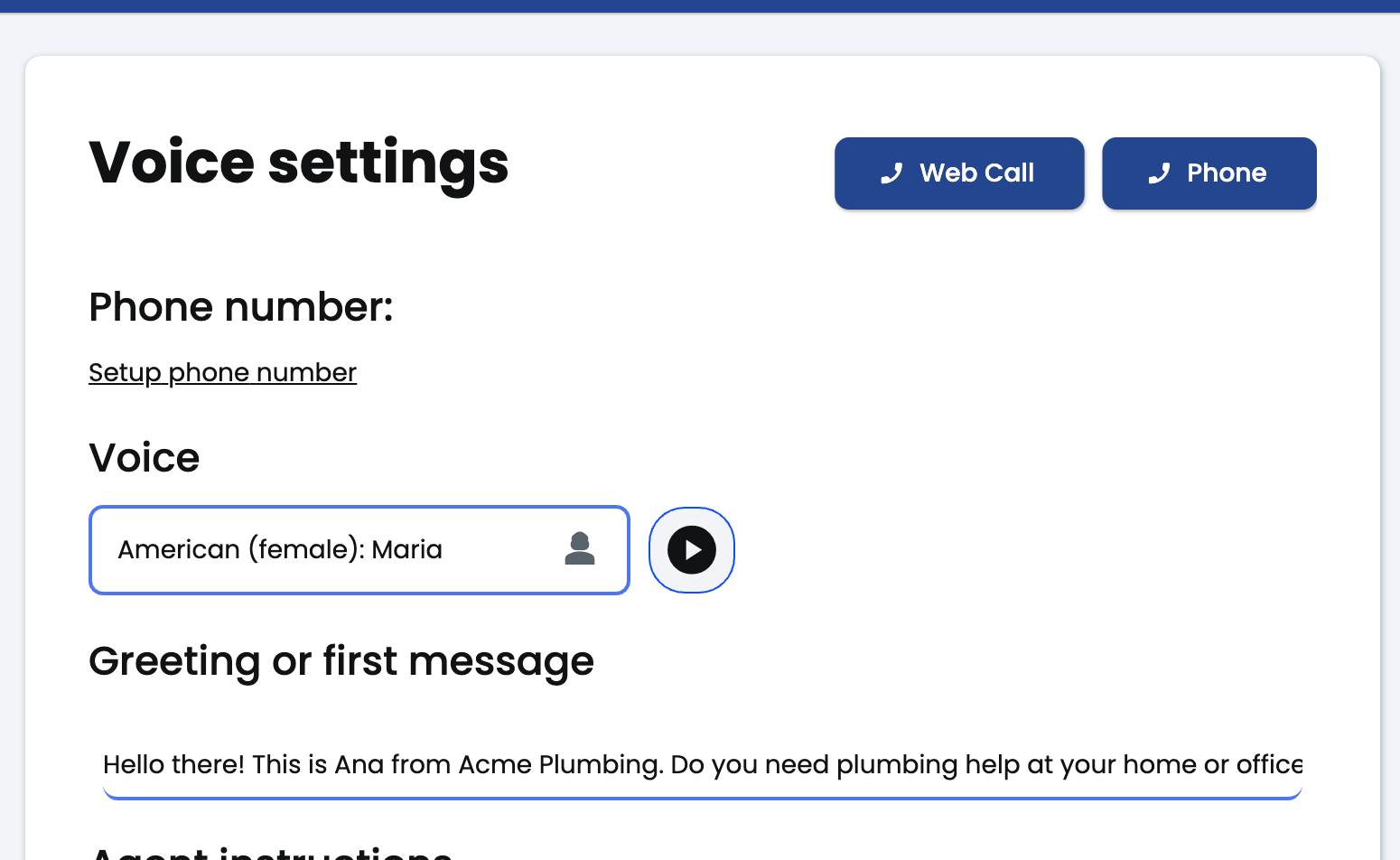Click the dark blue top header bar
This screenshot has width=1400, height=860.
[x=700, y=5]
